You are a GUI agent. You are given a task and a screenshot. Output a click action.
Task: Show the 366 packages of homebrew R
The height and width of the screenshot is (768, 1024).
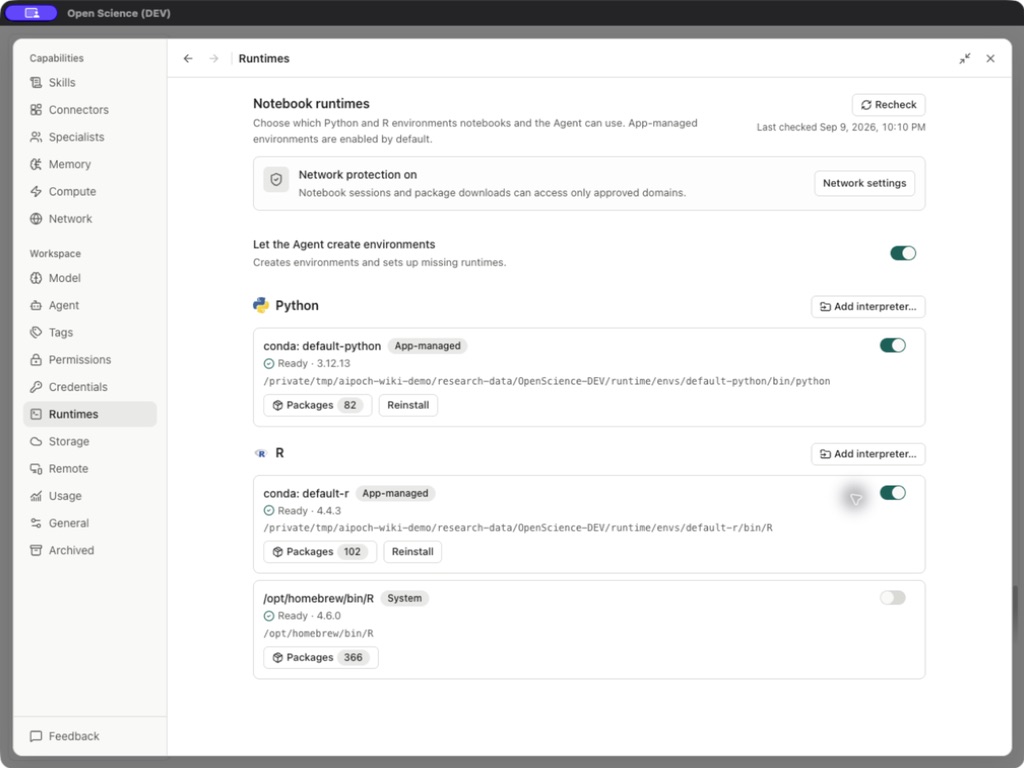click(x=321, y=657)
